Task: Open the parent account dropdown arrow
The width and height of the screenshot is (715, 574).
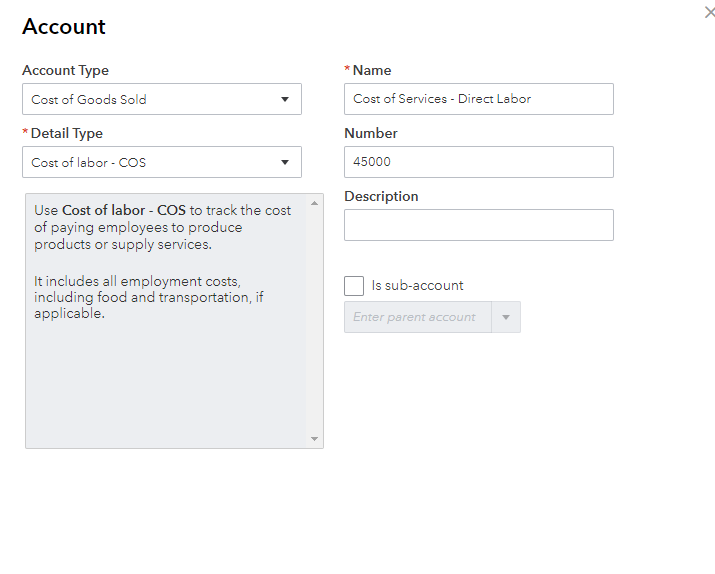Action: (506, 317)
